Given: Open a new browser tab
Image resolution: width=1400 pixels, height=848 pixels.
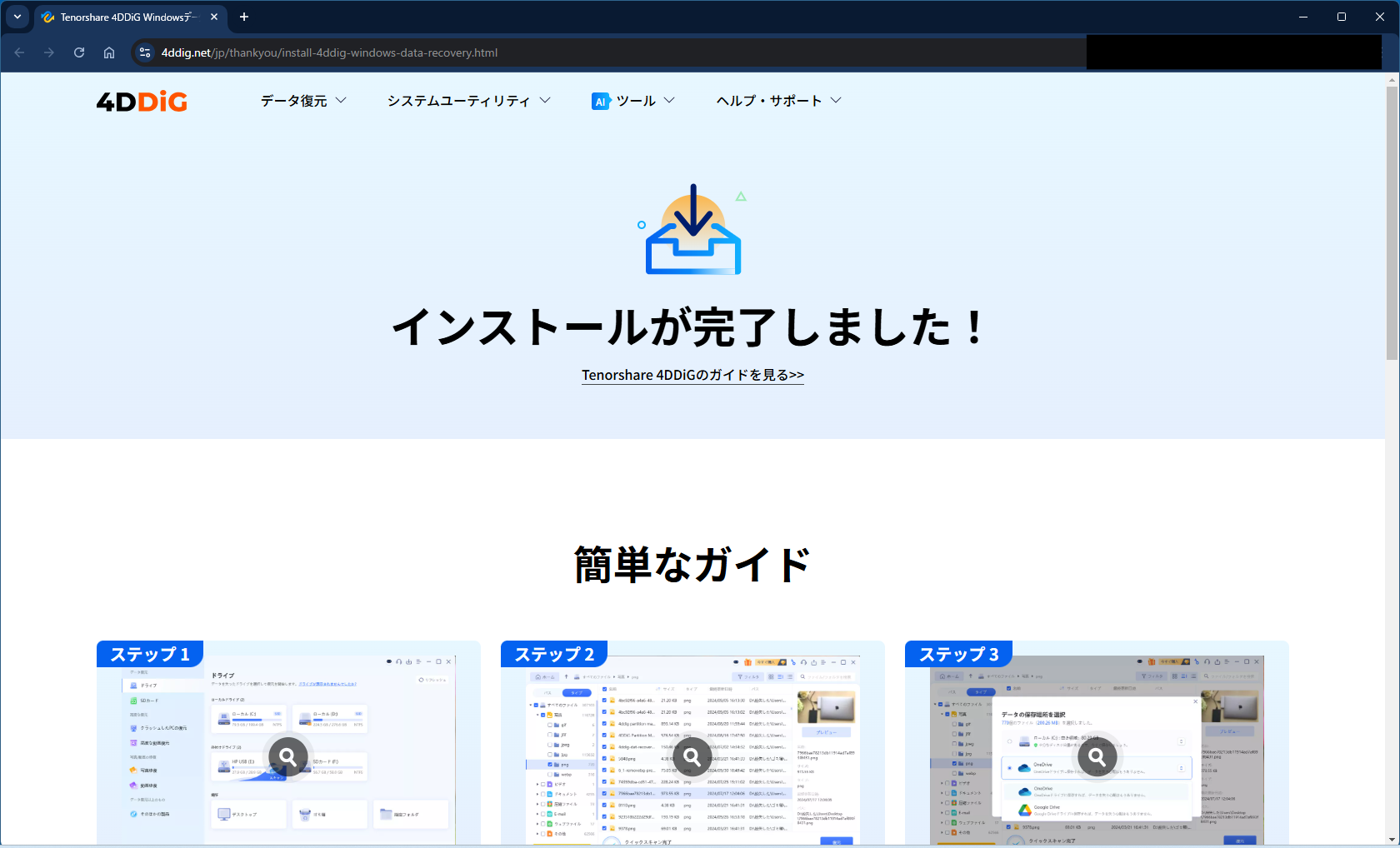Looking at the screenshot, I should [x=244, y=17].
